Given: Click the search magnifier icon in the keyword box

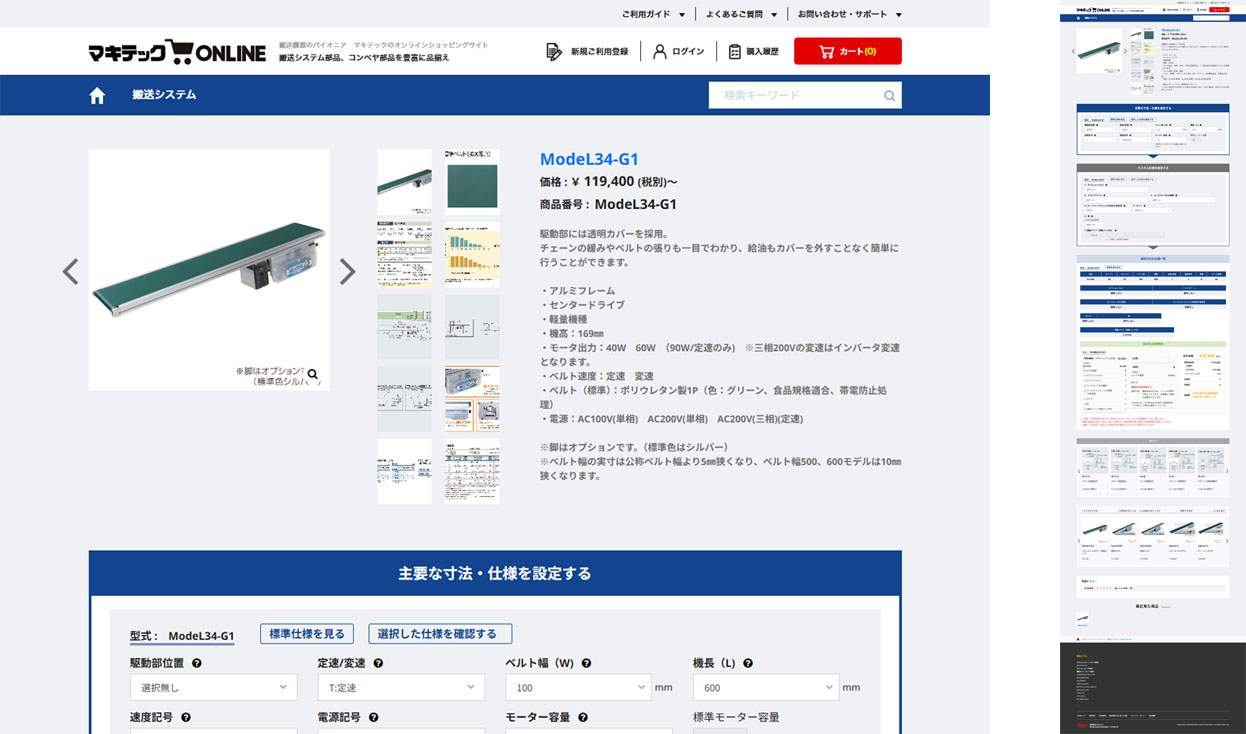Looking at the screenshot, I should pyautogui.click(x=889, y=96).
